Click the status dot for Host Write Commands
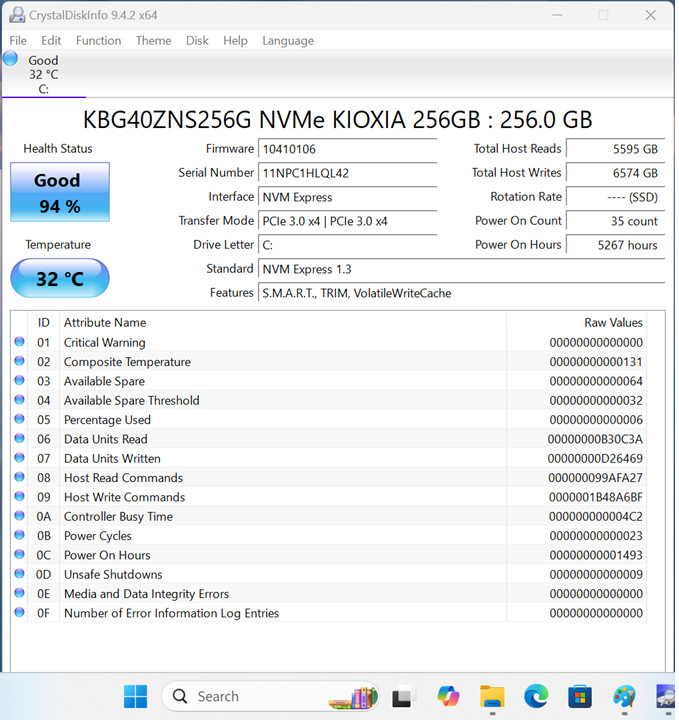679x720 pixels. point(19,496)
